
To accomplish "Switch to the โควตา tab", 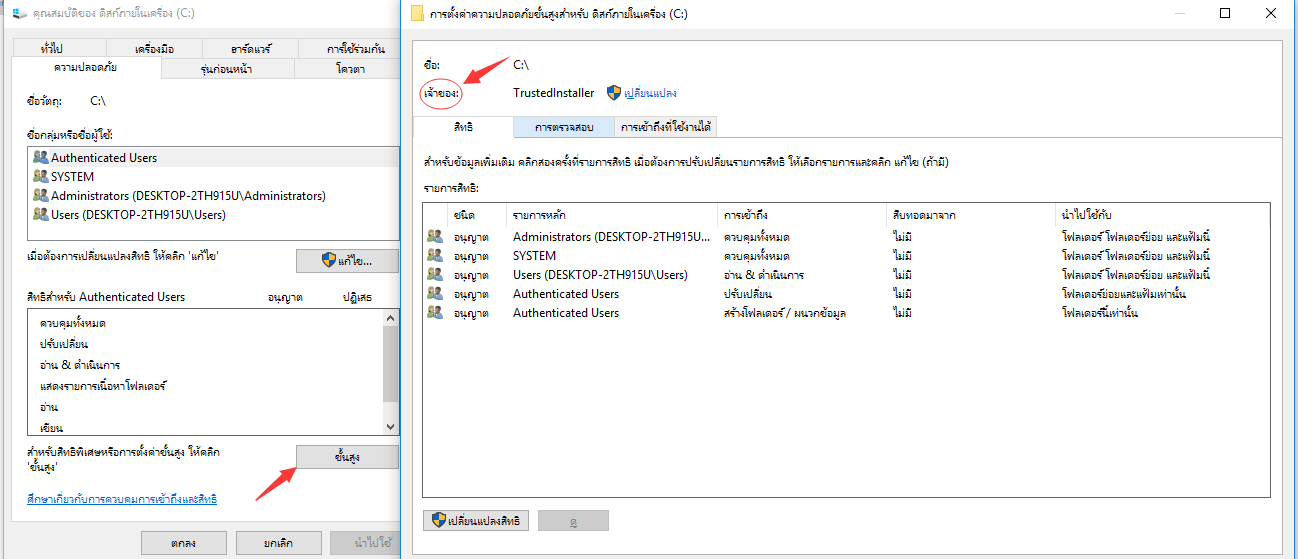I will 350,69.
